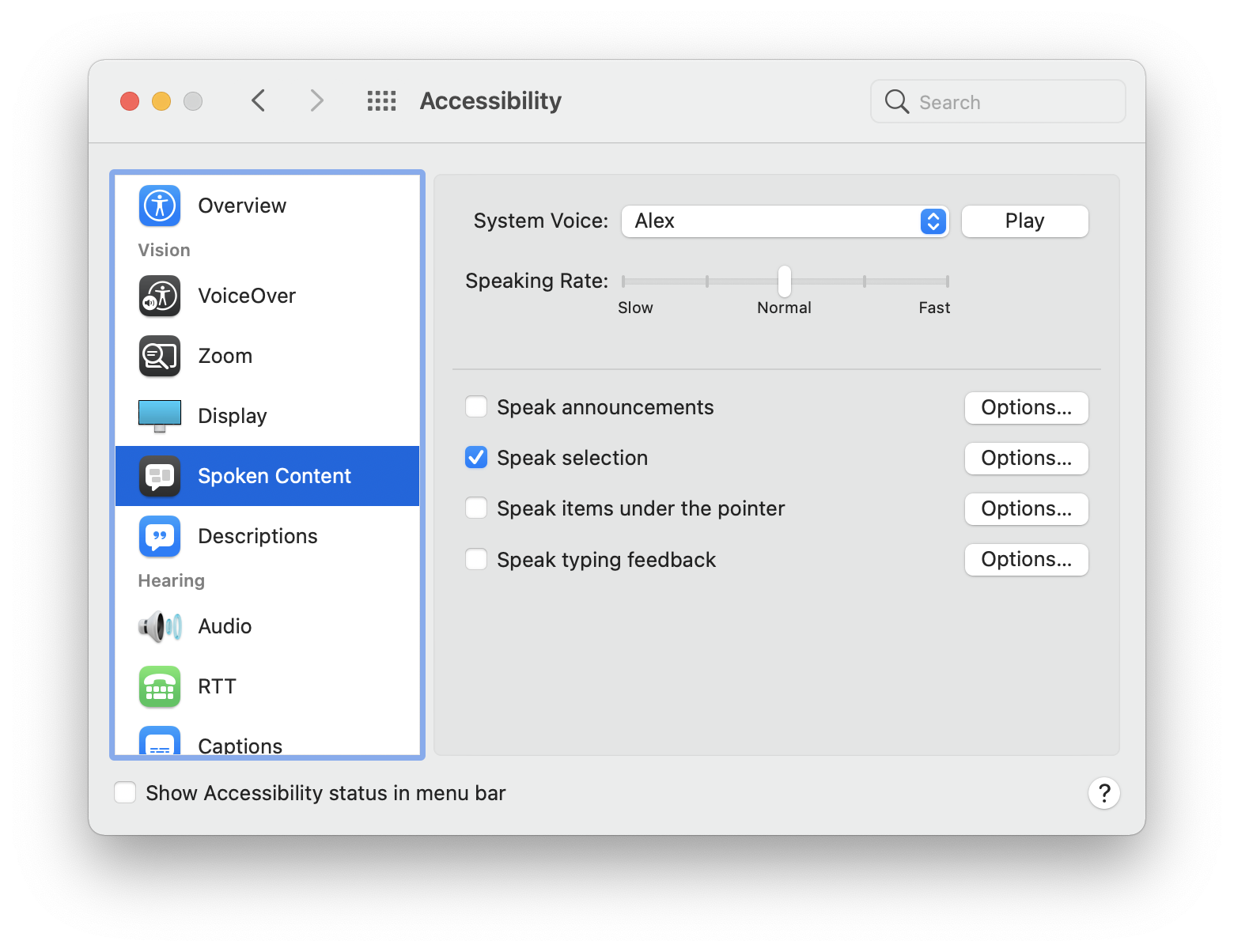This screenshot has width=1234, height=952.
Task: Open Descriptions using its quote bubble icon
Action: (x=159, y=536)
